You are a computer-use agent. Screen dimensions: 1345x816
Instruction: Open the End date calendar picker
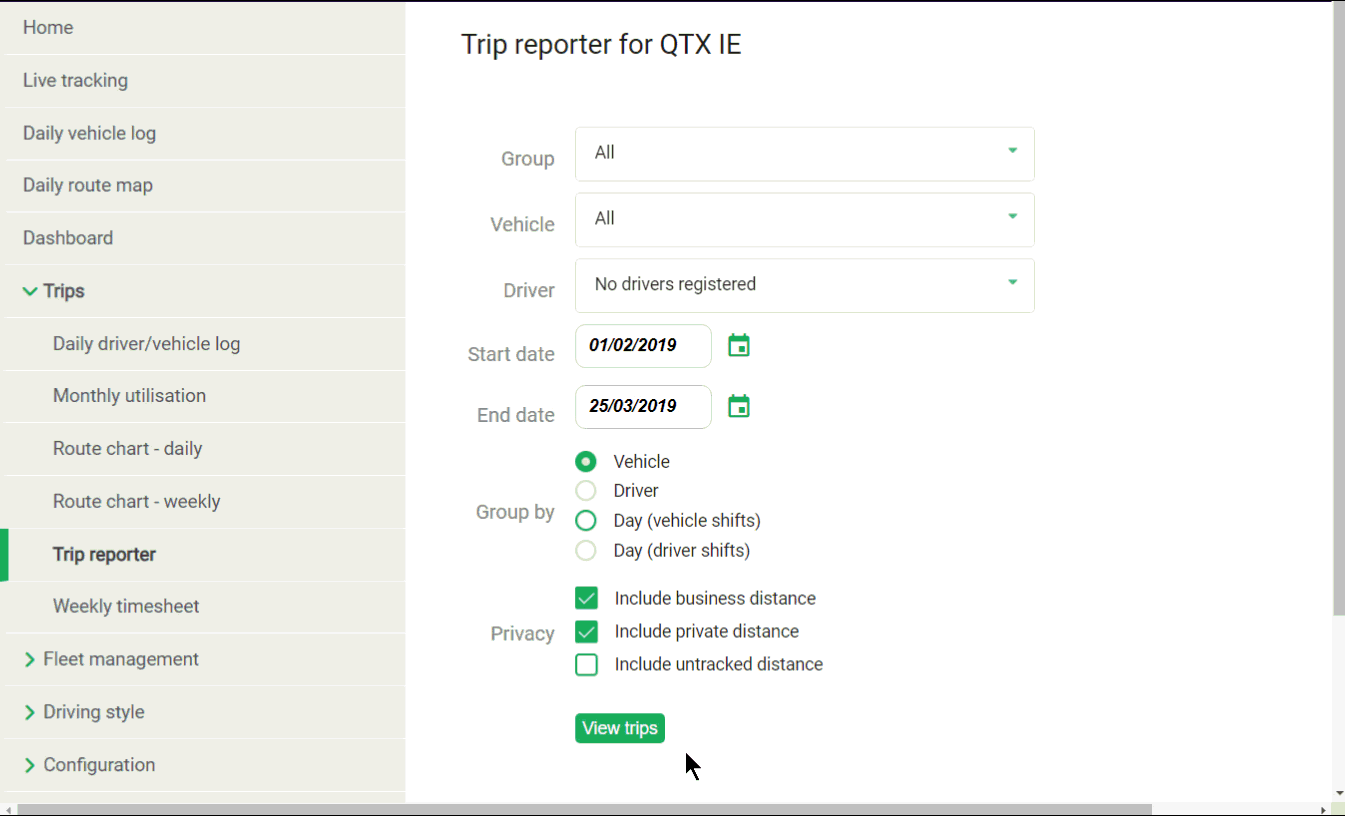coord(739,407)
